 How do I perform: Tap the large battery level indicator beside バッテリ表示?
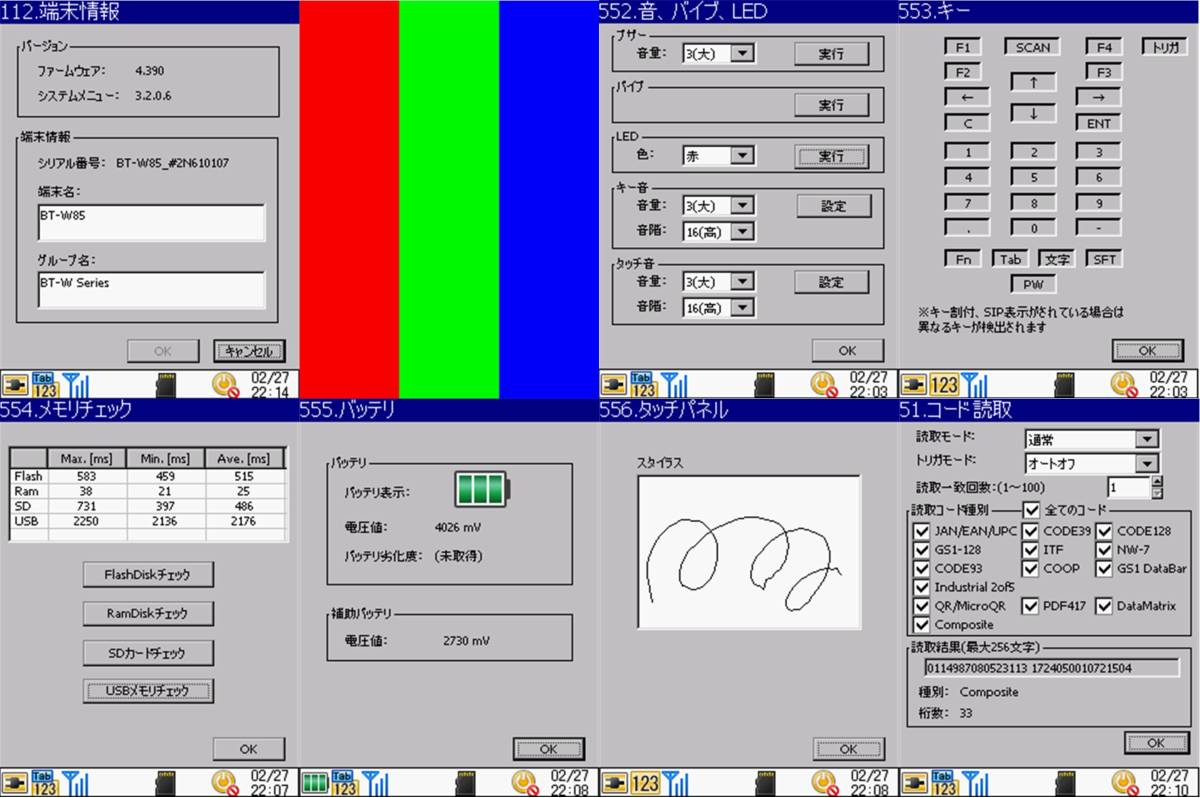pyautogui.click(x=482, y=489)
